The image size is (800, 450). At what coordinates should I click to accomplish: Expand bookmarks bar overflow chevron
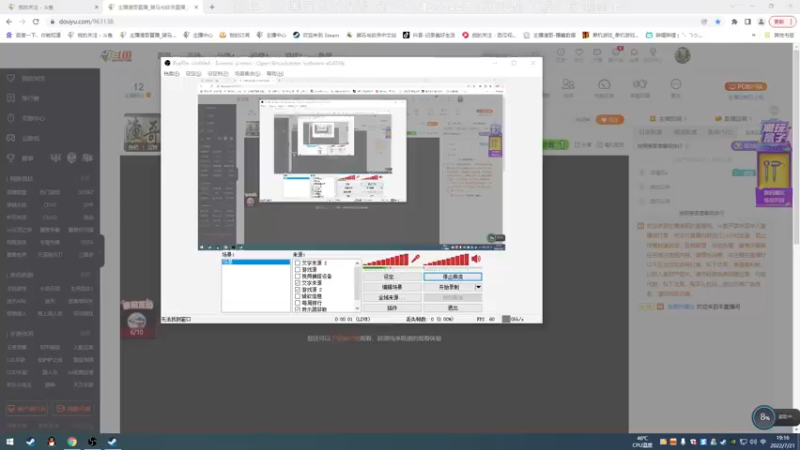pyautogui.click(x=754, y=35)
